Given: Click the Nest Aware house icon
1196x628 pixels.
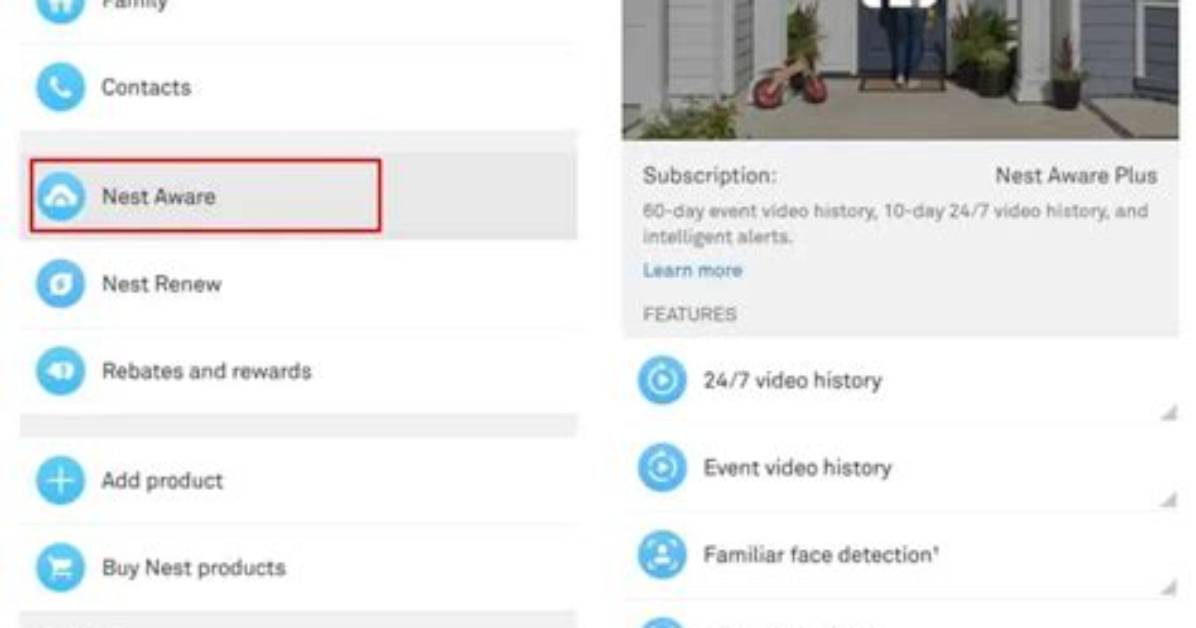Looking at the screenshot, I should pos(60,196).
